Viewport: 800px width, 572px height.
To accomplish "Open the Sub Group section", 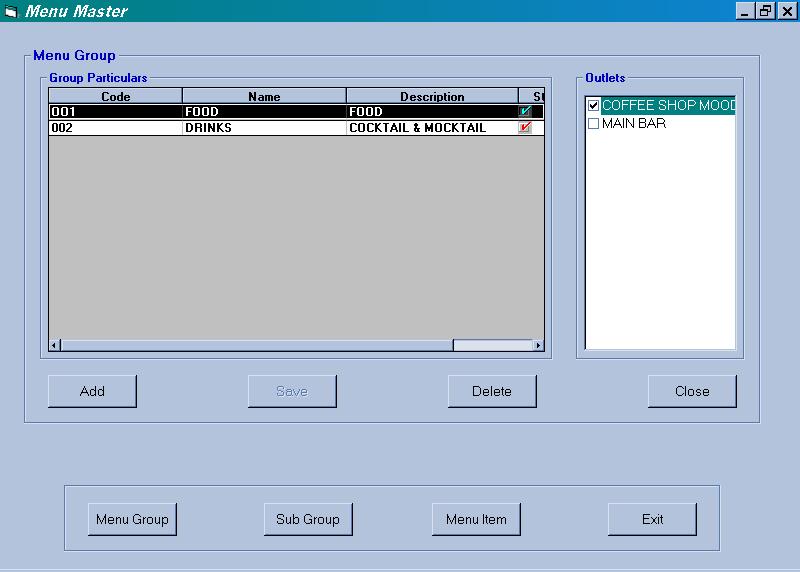I will pyautogui.click(x=308, y=519).
